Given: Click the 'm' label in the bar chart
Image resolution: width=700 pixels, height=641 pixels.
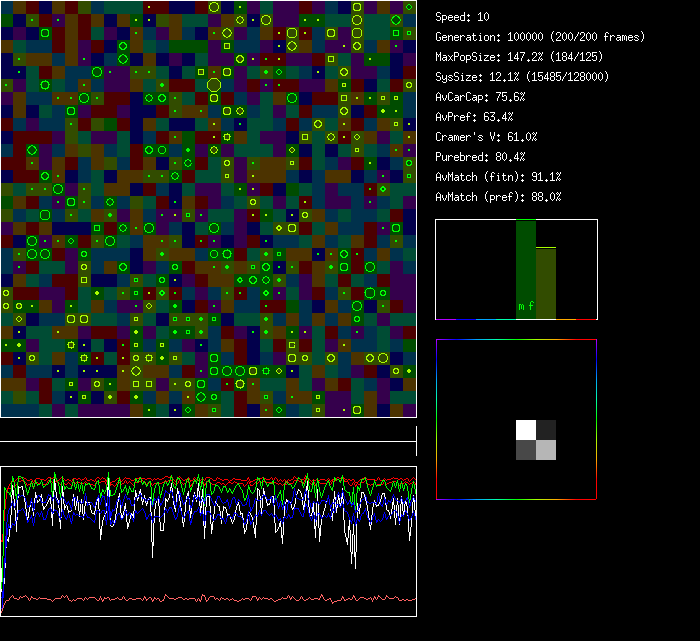Looking at the screenshot, I should tap(521, 306).
